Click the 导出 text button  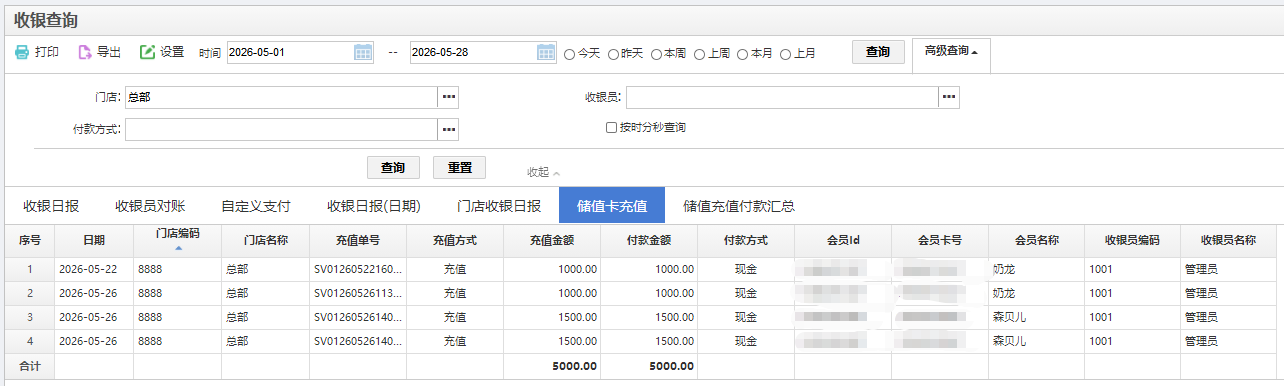tap(109, 52)
